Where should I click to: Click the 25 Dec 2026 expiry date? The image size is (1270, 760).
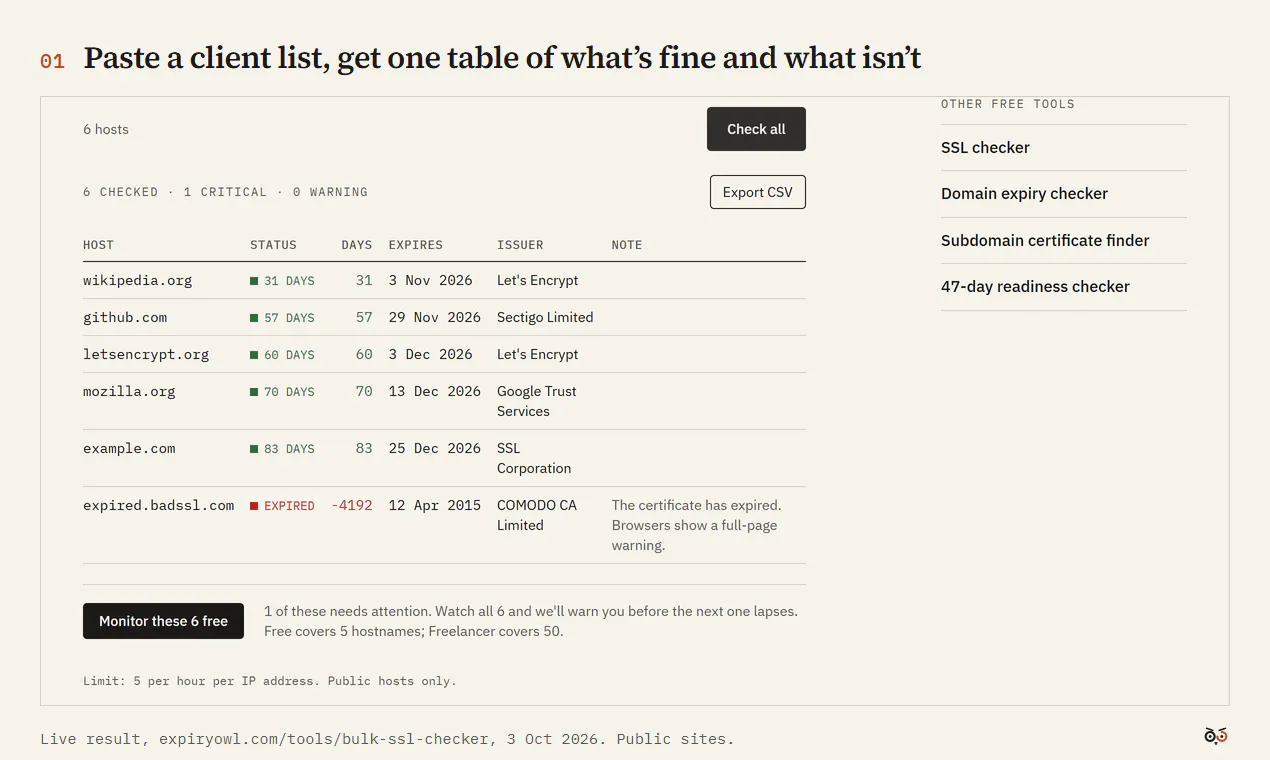point(435,448)
